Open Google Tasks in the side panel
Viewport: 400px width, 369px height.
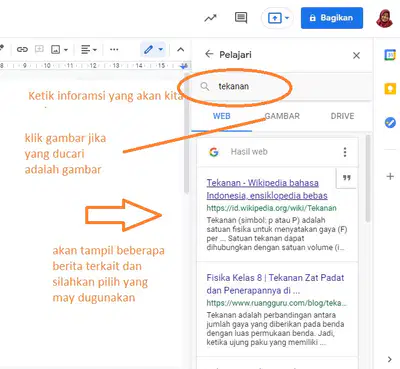click(x=390, y=123)
